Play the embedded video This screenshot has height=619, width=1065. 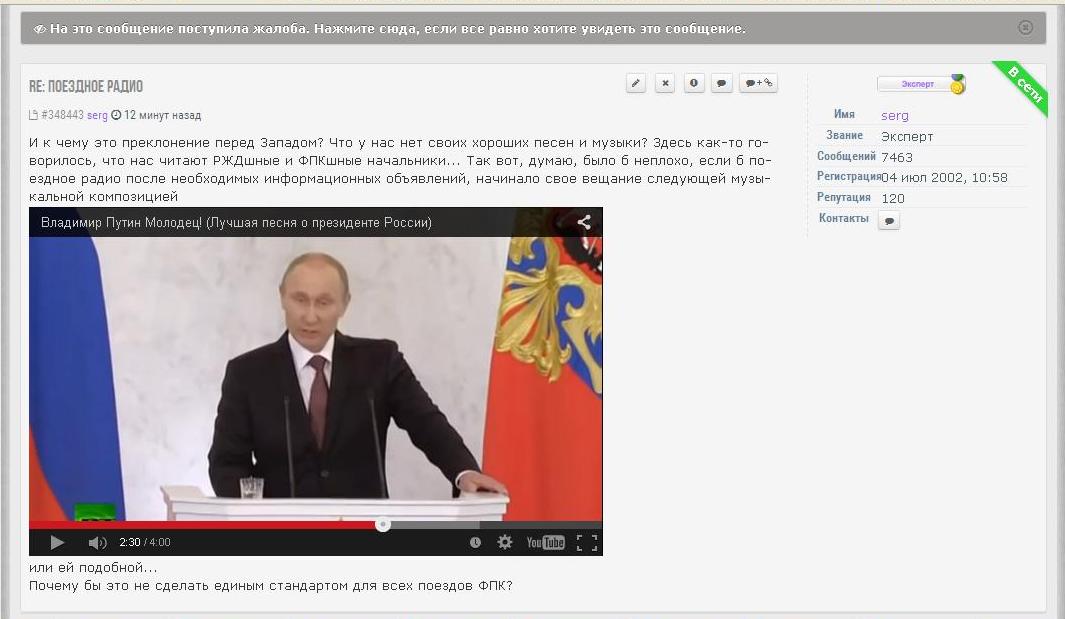click(x=57, y=542)
